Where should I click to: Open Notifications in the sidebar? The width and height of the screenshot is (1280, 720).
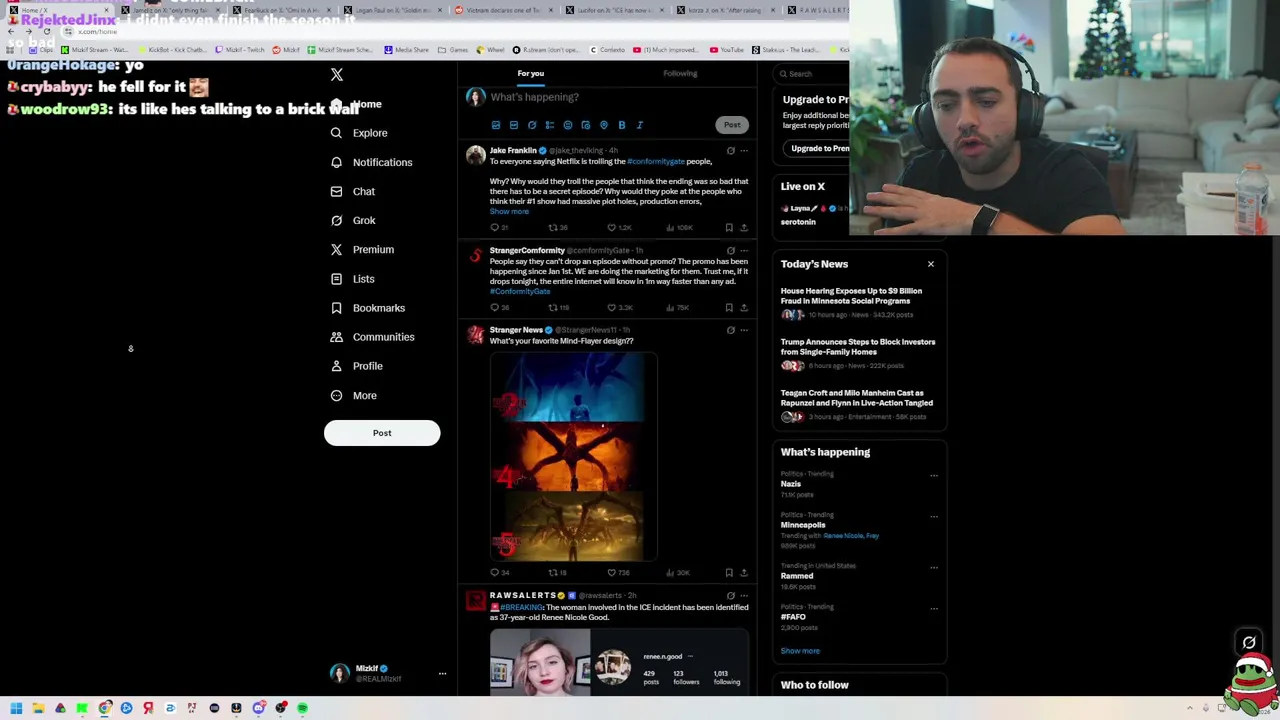tap(371, 162)
